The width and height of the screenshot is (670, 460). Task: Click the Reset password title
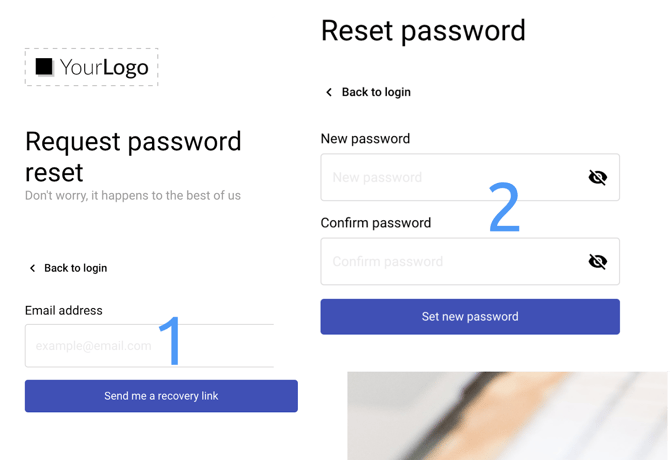(x=423, y=30)
